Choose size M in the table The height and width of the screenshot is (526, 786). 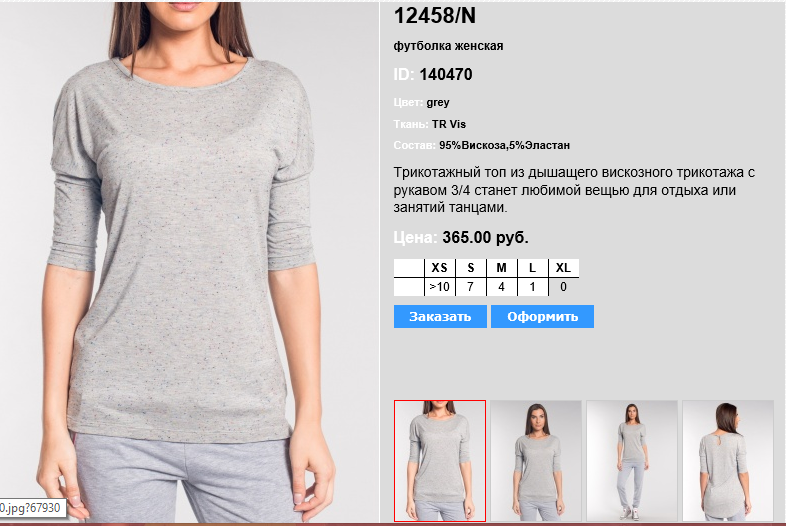click(501, 268)
